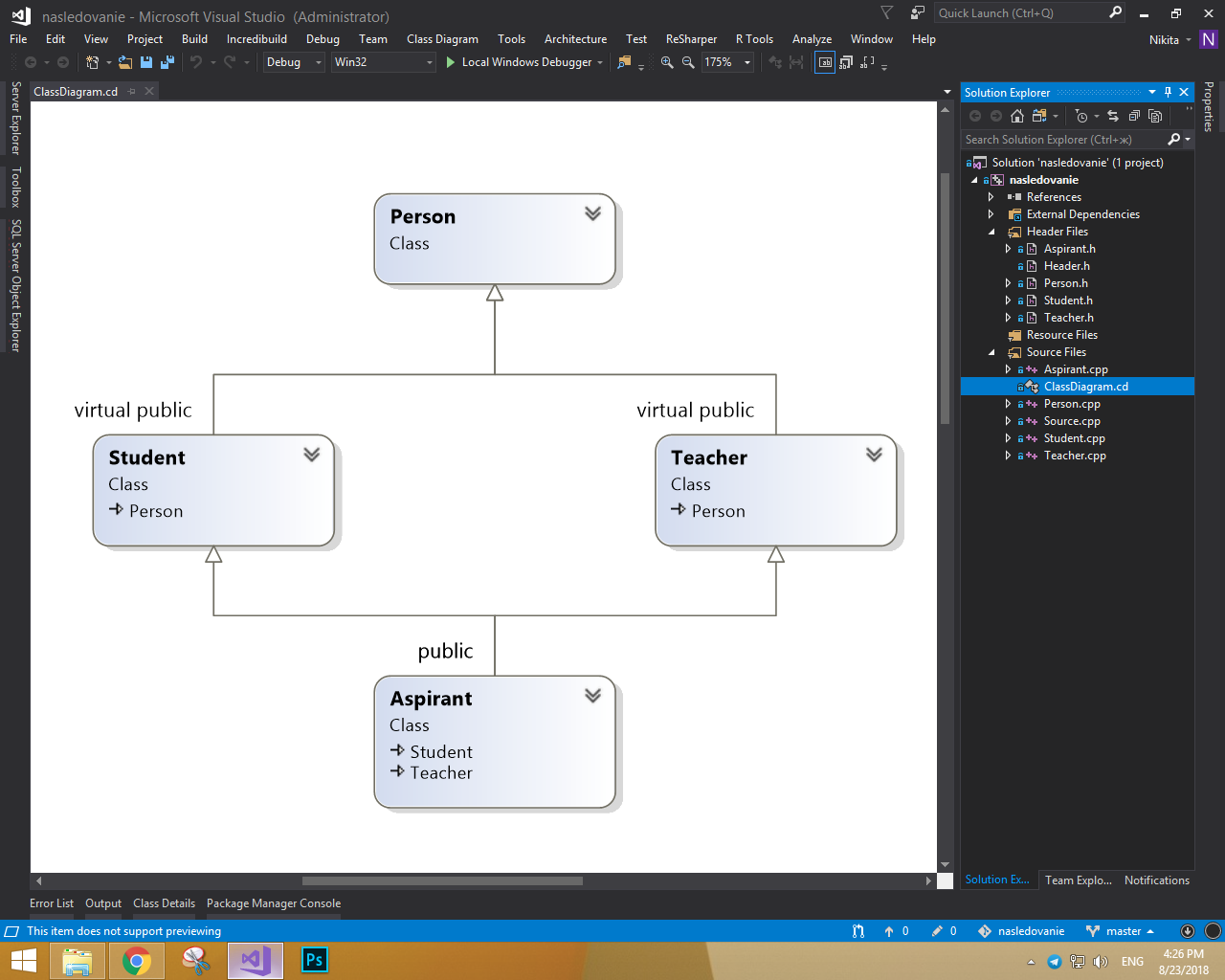This screenshot has height=980, width=1225.
Task: Click the Undo toolbar icon
Action: (196, 62)
